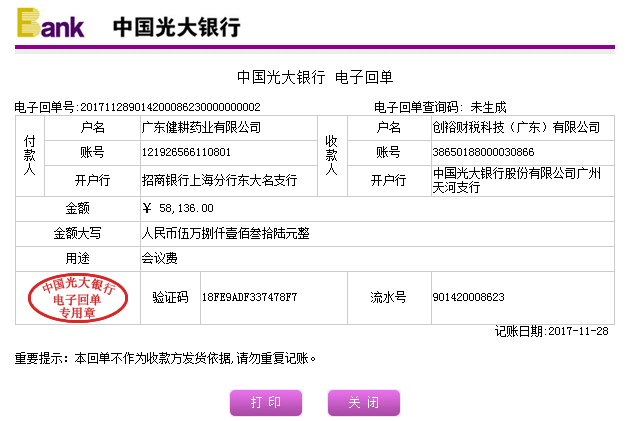Select the purpose value 会议费
The height and width of the screenshot is (421, 640).
coord(160,258)
